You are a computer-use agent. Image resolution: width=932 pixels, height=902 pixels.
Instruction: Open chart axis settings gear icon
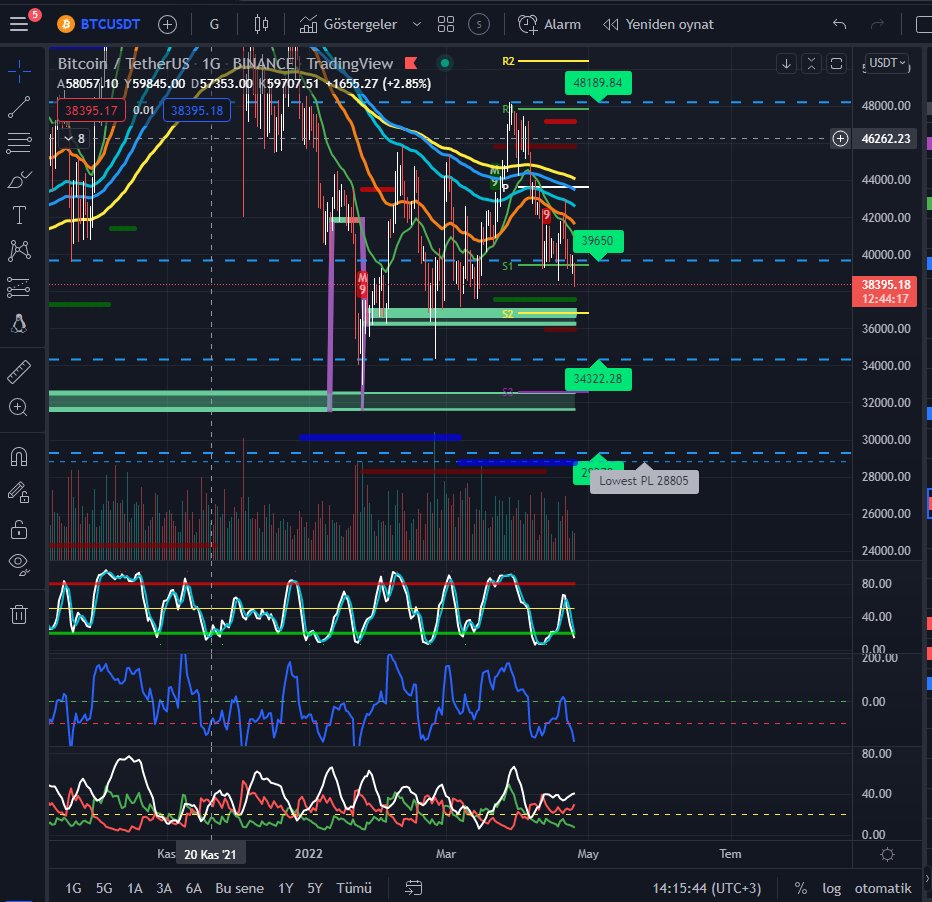[887, 854]
